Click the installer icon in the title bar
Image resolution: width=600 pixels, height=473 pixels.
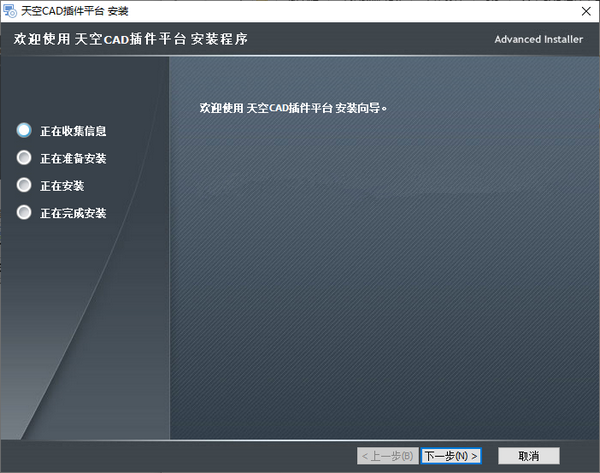(10, 10)
